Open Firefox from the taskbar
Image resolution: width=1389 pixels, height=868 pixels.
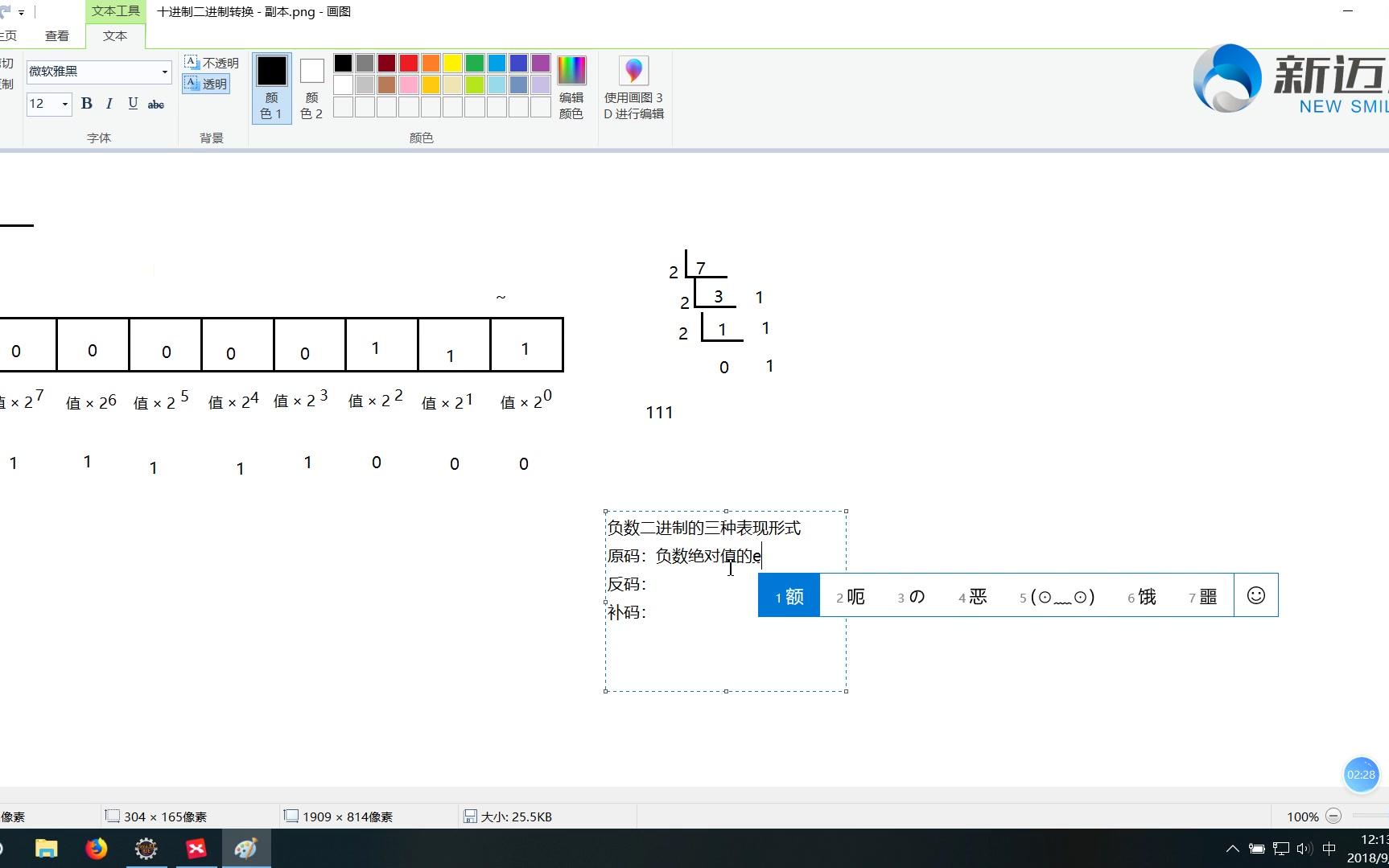(x=96, y=848)
